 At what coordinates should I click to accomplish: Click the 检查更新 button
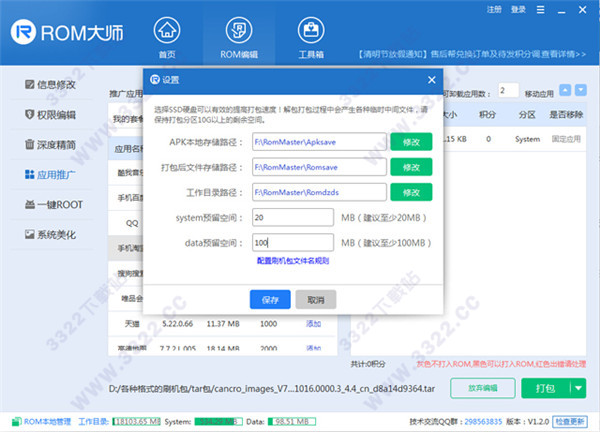(x=570, y=422)
